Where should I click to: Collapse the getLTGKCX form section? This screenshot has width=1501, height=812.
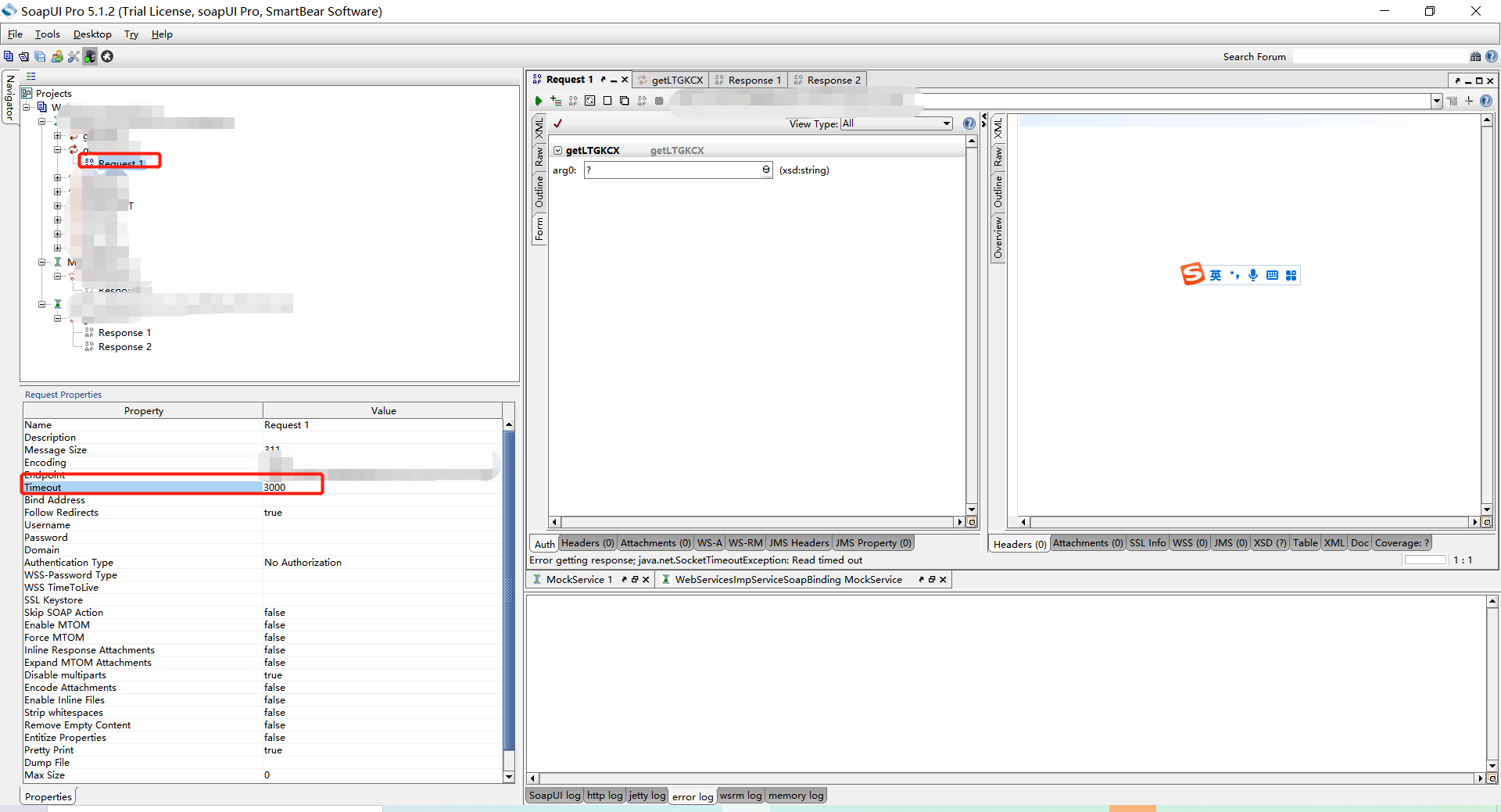[x=557, y=151]
